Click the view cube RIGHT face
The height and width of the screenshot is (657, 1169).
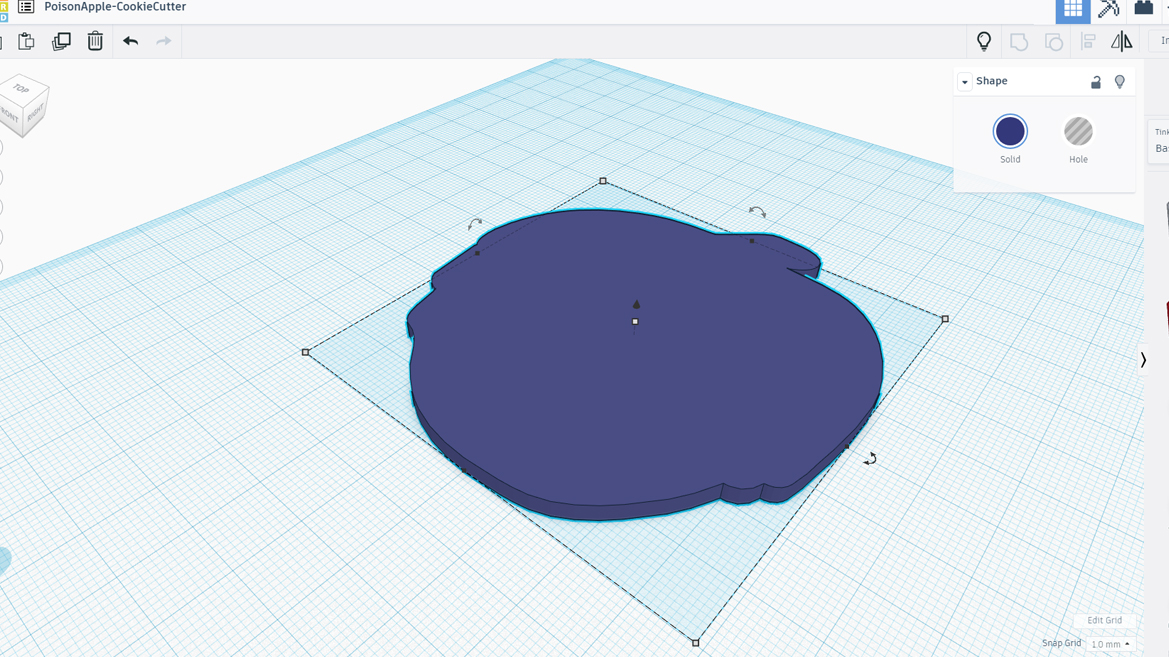36,113
